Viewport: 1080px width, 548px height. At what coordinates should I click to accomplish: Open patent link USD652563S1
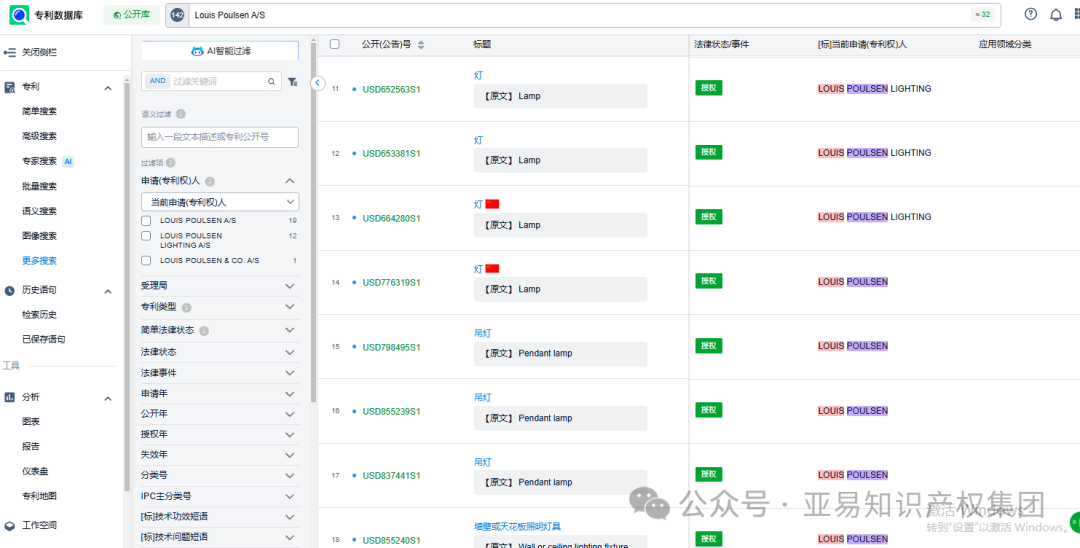point(391,89)
